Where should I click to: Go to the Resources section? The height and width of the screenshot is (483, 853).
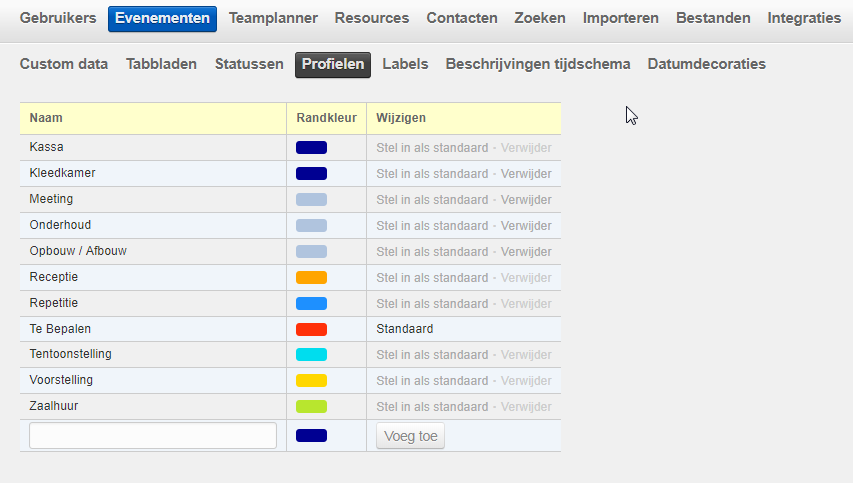(371, 18)
